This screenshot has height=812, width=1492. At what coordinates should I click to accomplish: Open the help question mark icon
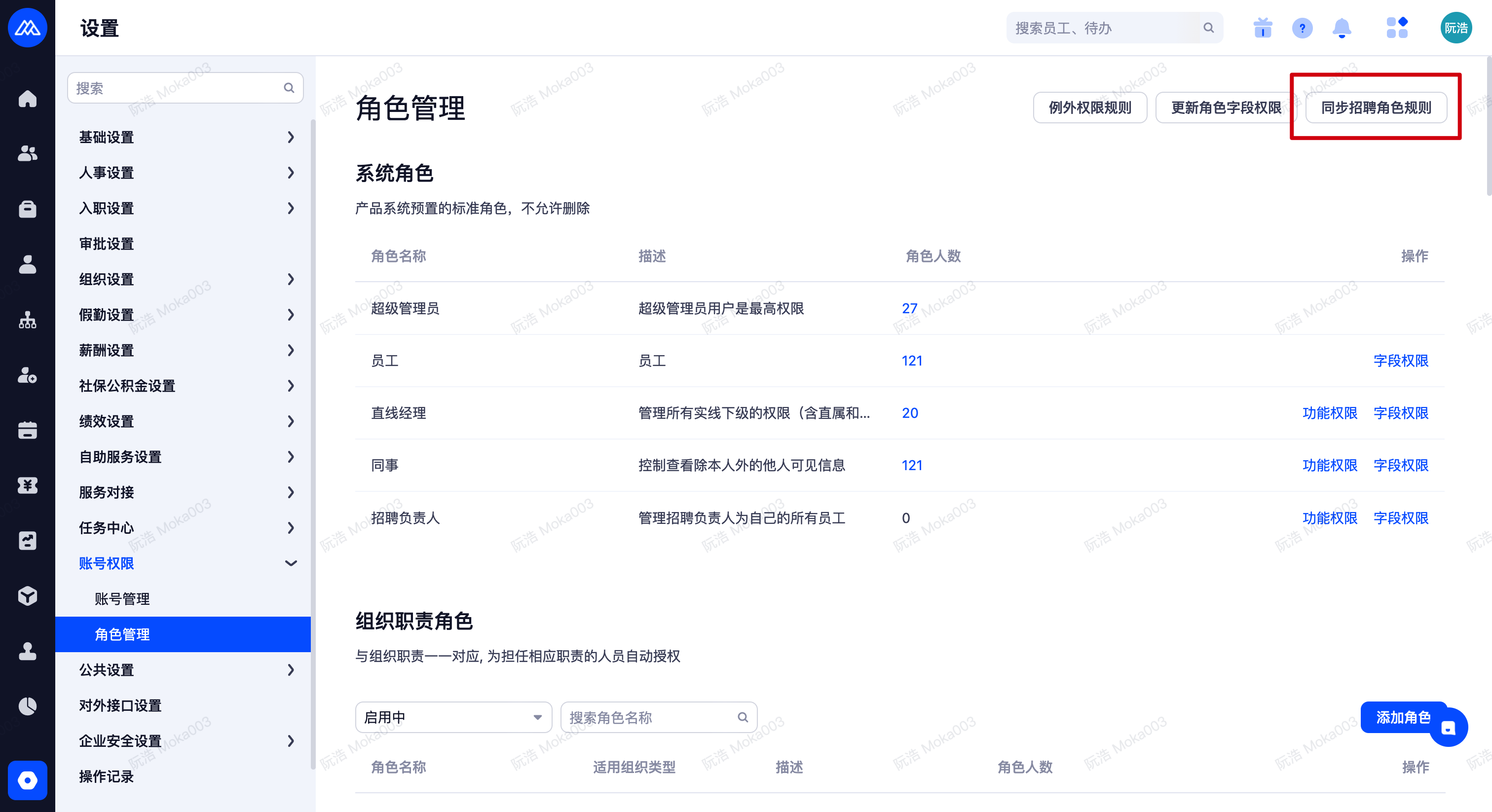point(1302,28)
